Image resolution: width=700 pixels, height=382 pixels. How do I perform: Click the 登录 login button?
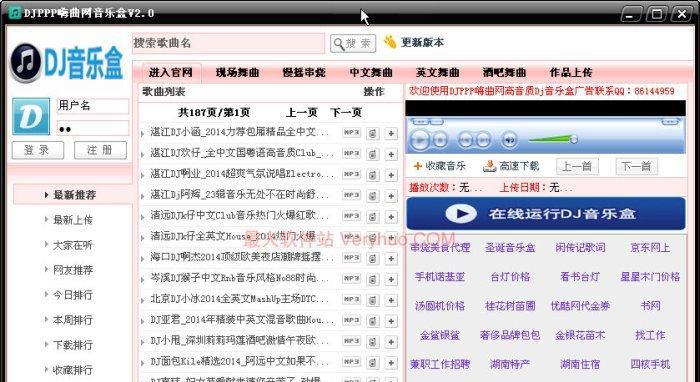[x=38, y=150]
